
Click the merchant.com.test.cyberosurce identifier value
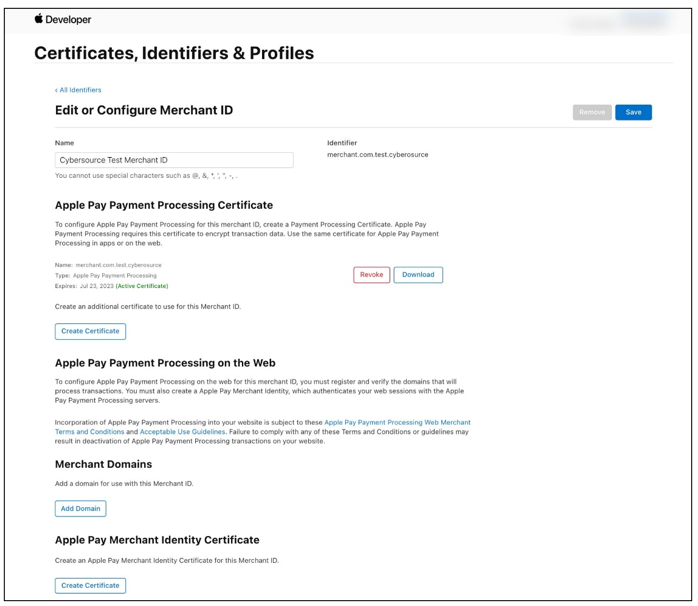[x=377, y=155]
